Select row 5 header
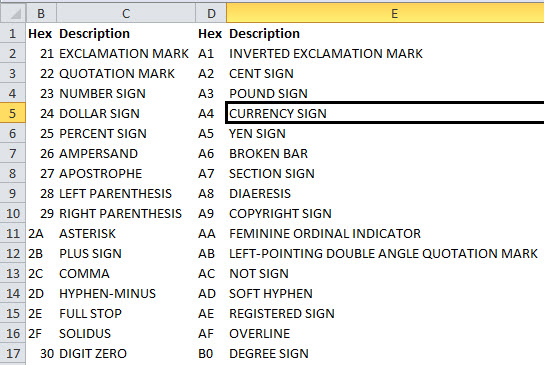Image resolution: width=544 pixels, height=365 pixels. (12, 113)
